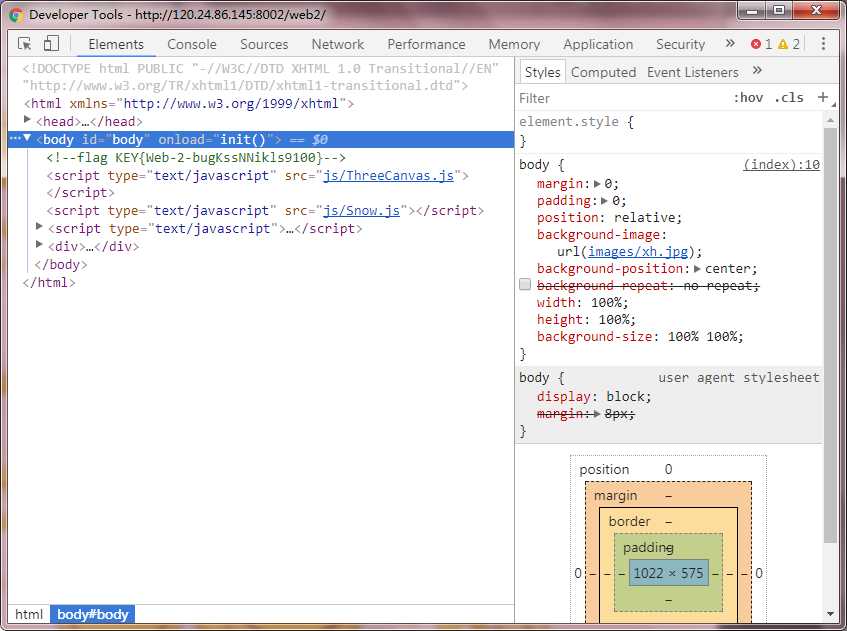The height and width of the screenshot is (631, 847).
Task: Open the Sources panel
Action: (264, 44)
